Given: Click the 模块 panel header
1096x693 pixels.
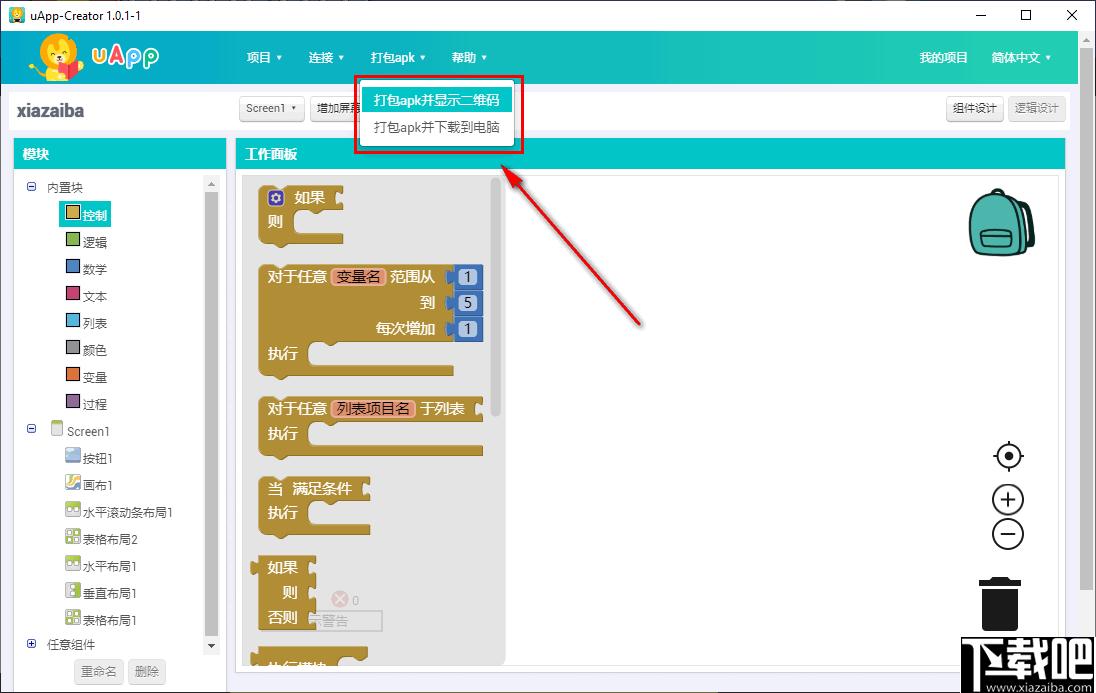Looking at the screenshot, I should [x=120, y=154].
